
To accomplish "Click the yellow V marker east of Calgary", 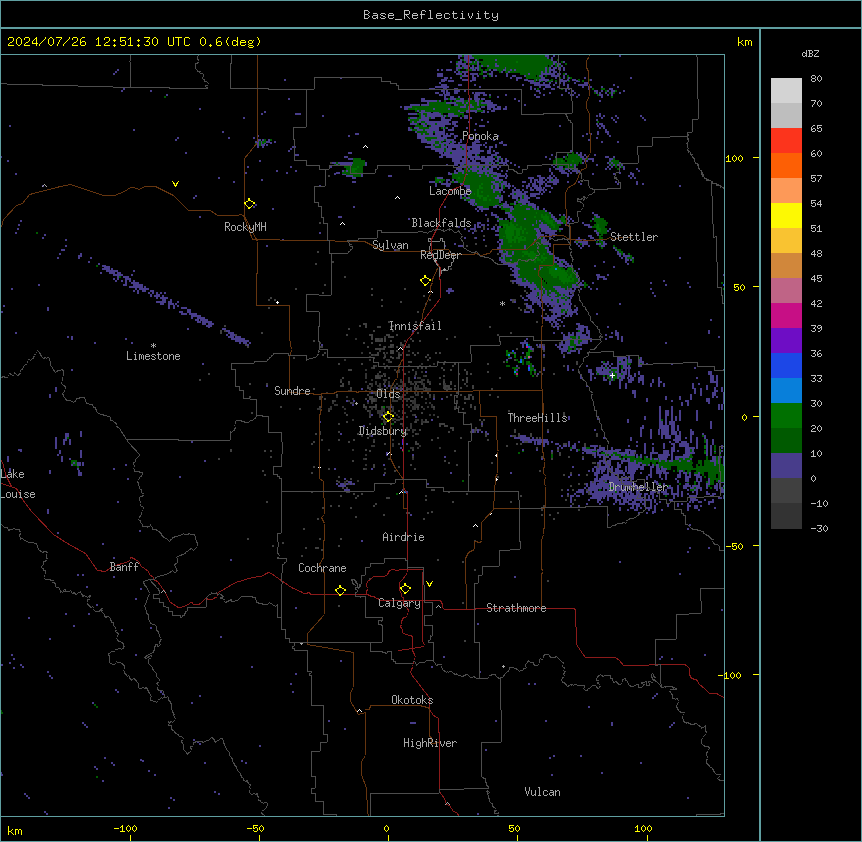I will 429,584.
